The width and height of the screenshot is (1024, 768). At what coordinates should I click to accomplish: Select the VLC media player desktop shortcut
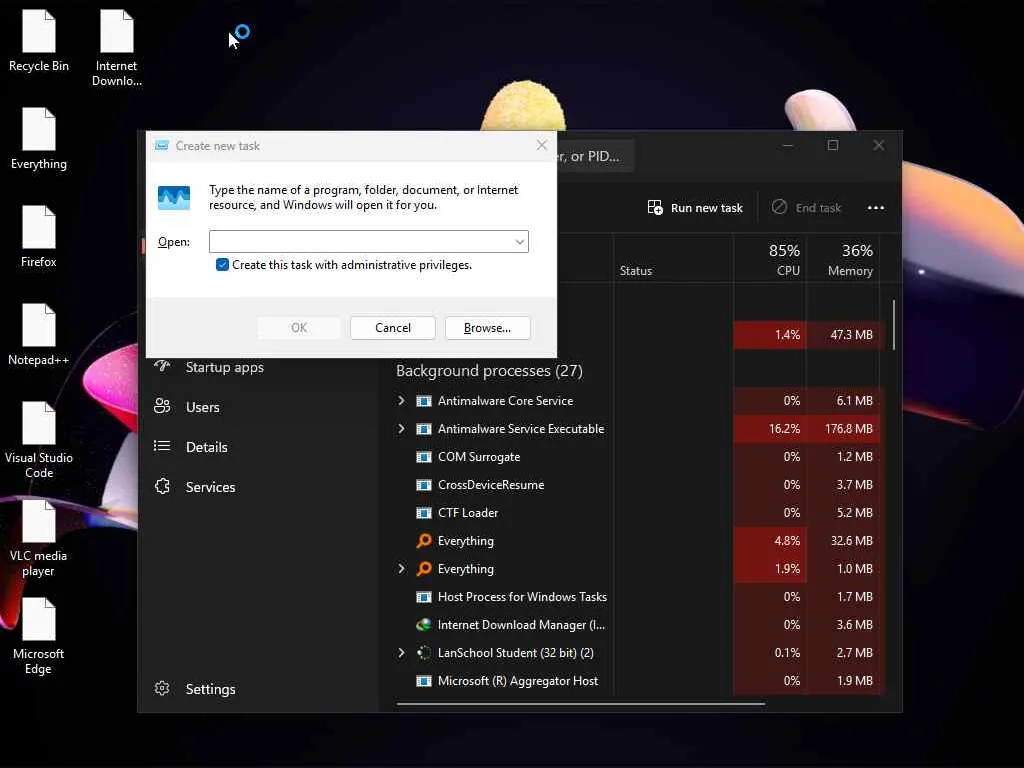click(39, 538)
